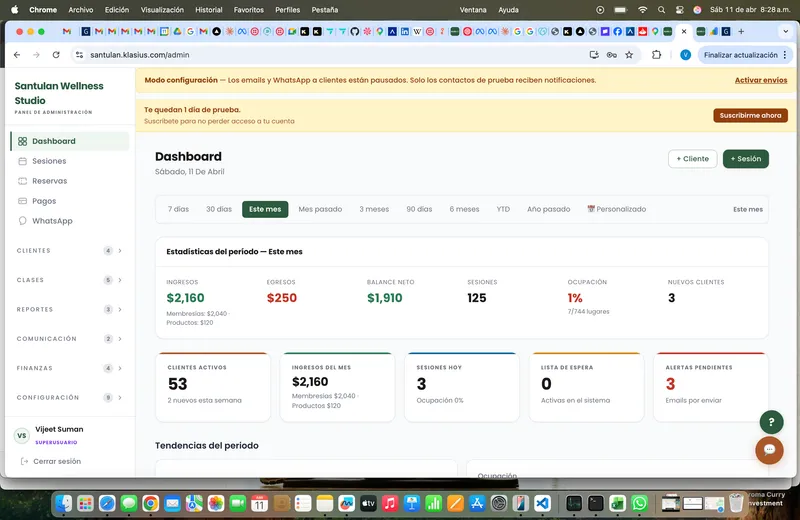The height and width of the screenshot is (520, 800).
Task: Open the password key icon in address bar
Action: coord(611,55)
